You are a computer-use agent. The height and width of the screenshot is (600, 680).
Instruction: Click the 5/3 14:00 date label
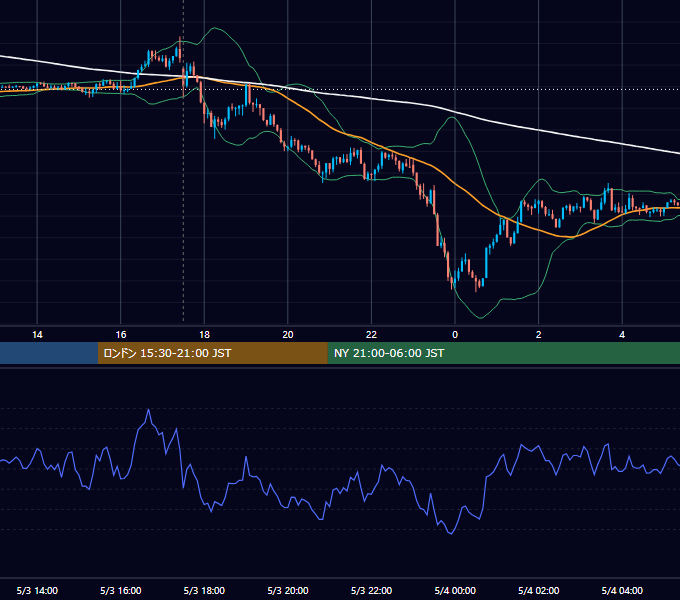click(x=37, y=590)
